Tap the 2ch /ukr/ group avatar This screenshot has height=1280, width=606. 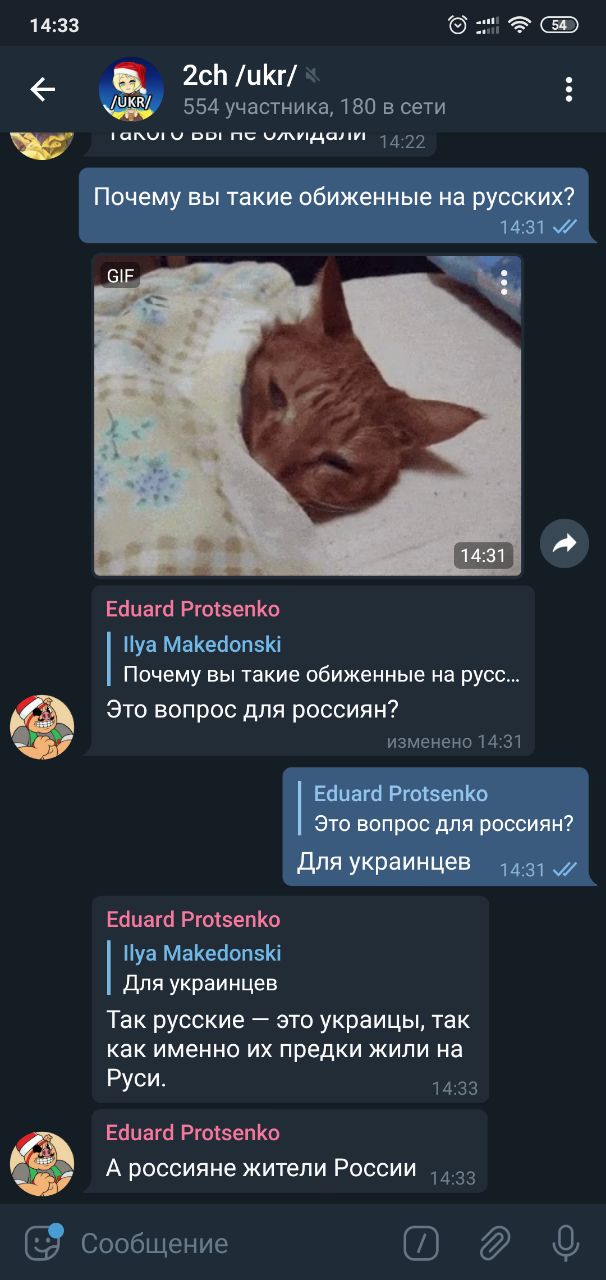pos(131,90)
